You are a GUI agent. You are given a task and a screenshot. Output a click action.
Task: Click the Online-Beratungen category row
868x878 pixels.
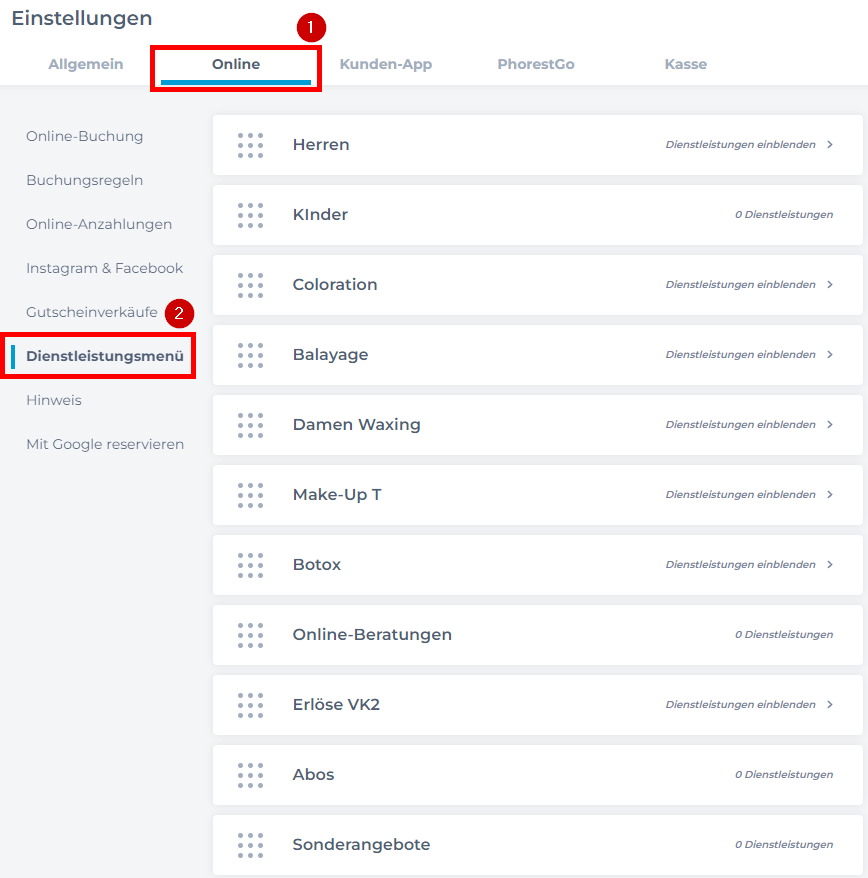(x=538, y=635)
